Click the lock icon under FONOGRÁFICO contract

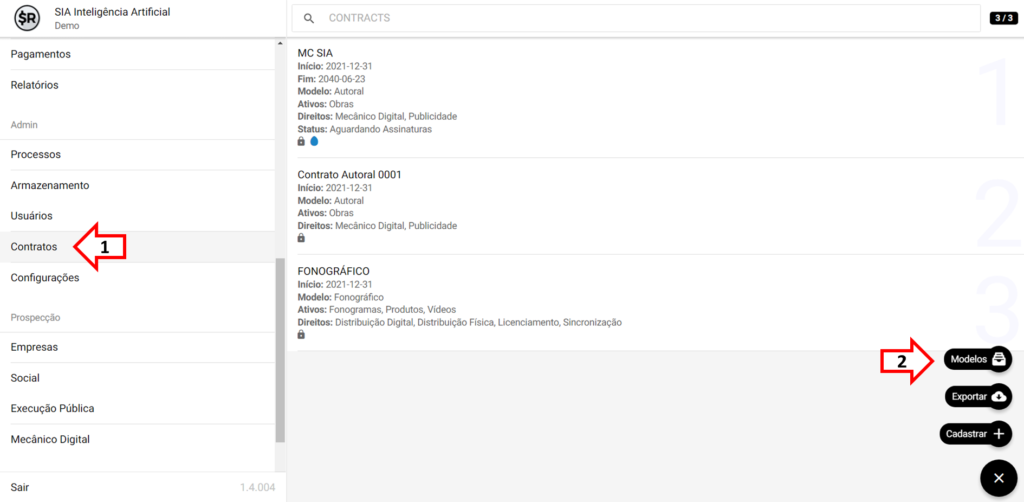coord(302,335)
